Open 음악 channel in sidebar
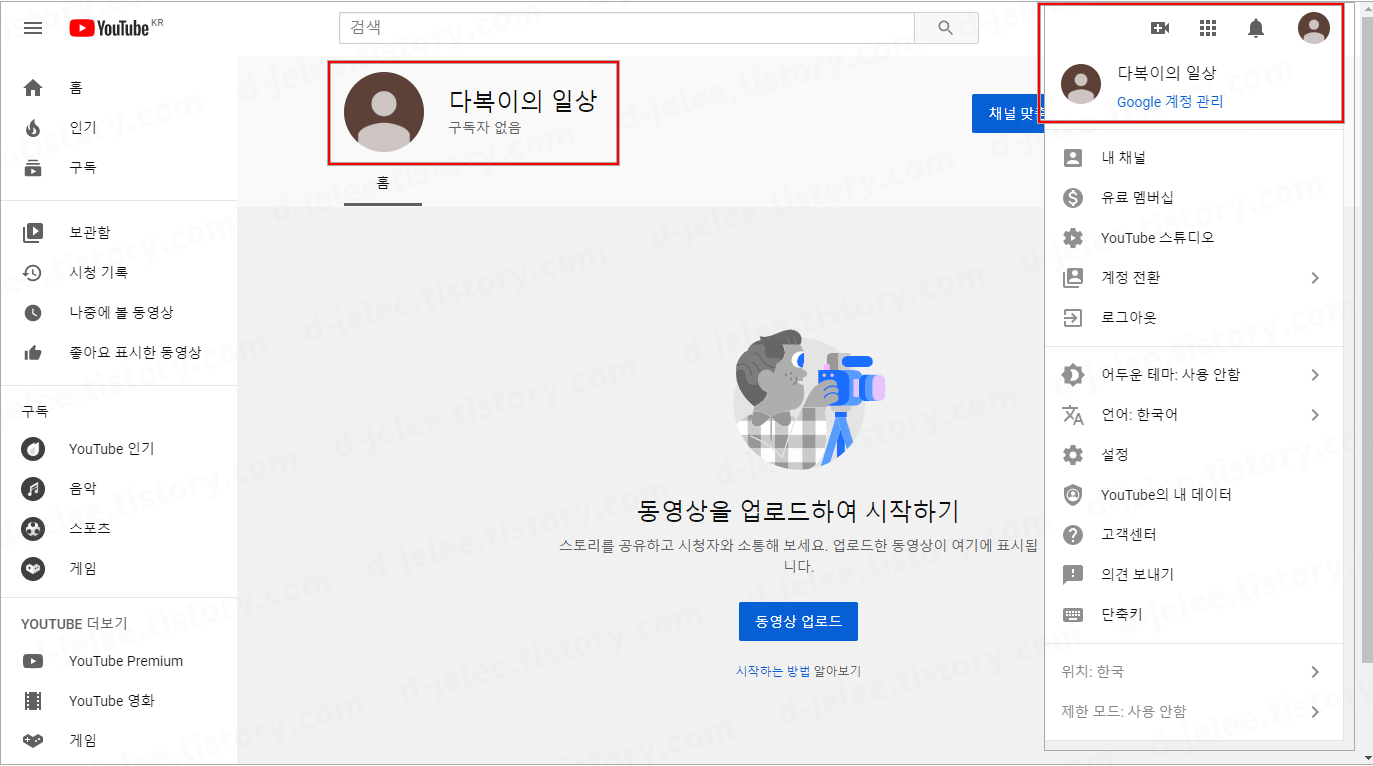The height and width of the screenshot is (766, 1373). click(119, 489)
